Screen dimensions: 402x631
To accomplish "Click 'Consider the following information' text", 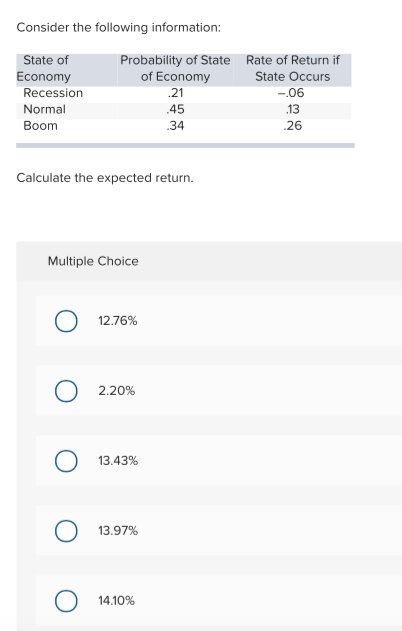I will (x=118, y=28).
